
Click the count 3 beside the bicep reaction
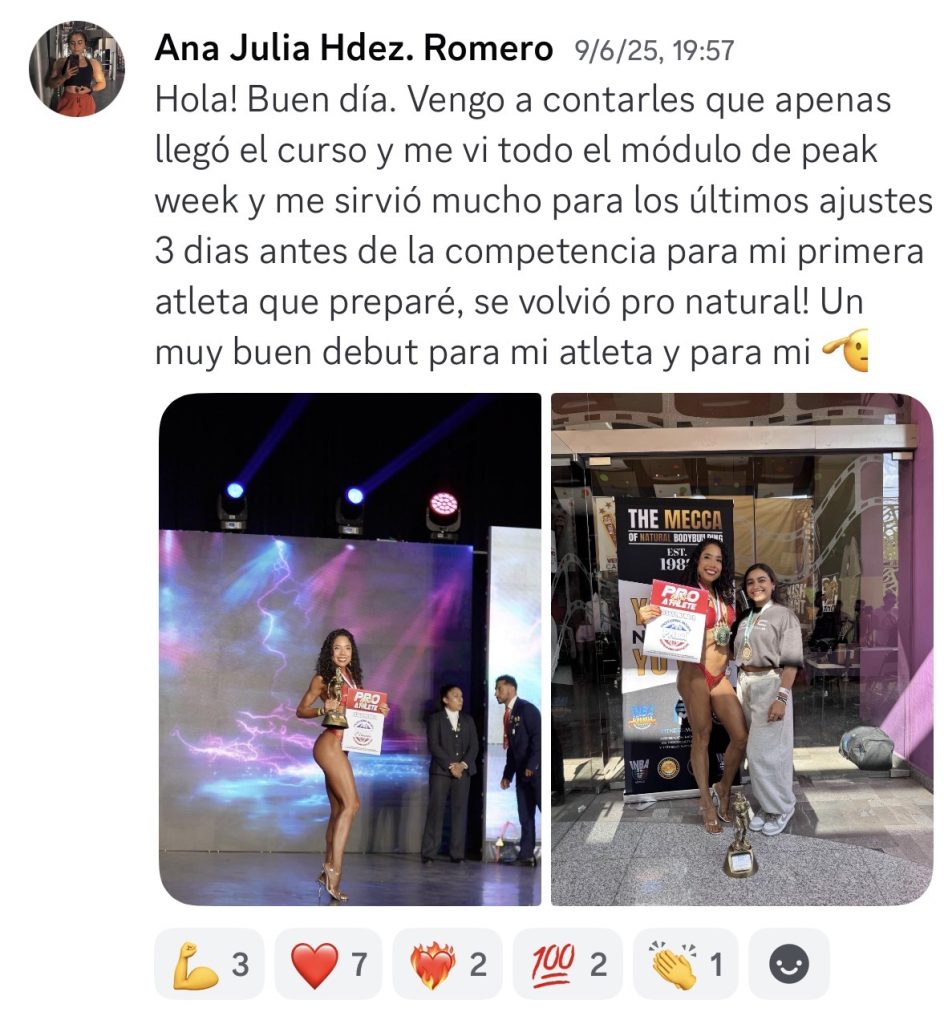240,965
